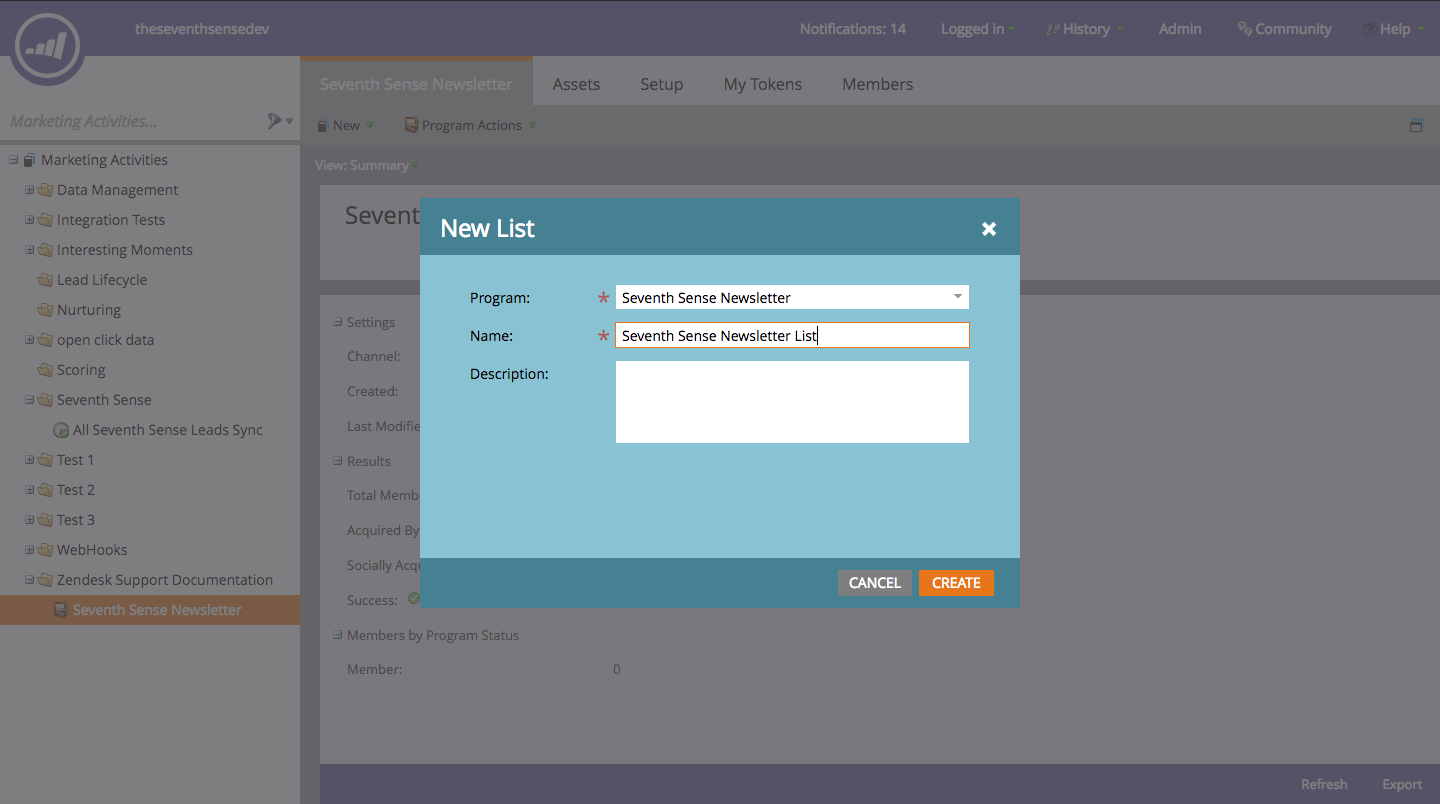Collapse the Seventh Sense folder
This screenshot has width=1440, height=804.
coord(30,400)
